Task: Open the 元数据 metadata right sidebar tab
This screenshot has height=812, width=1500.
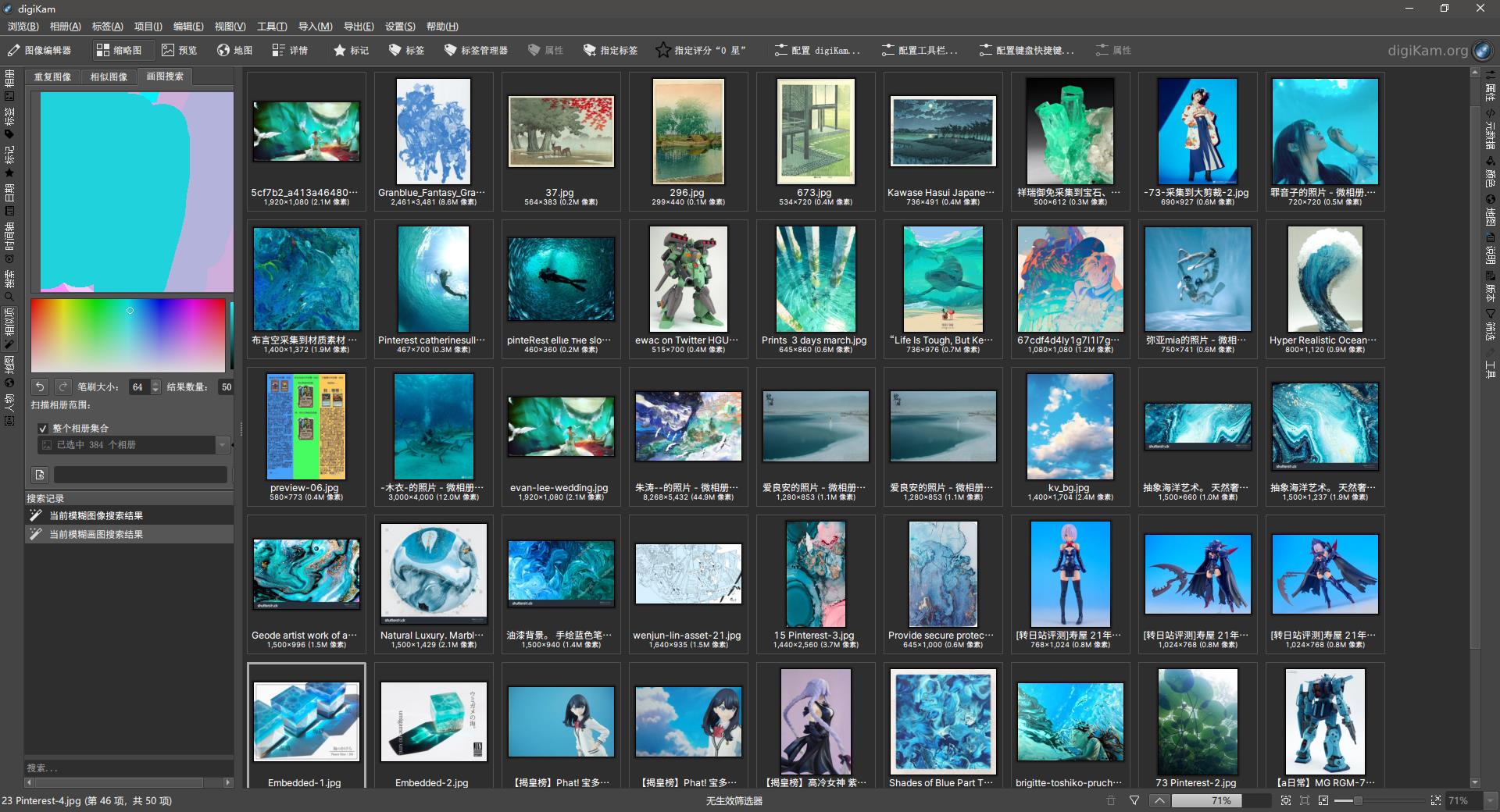Action: (1490, 129)
